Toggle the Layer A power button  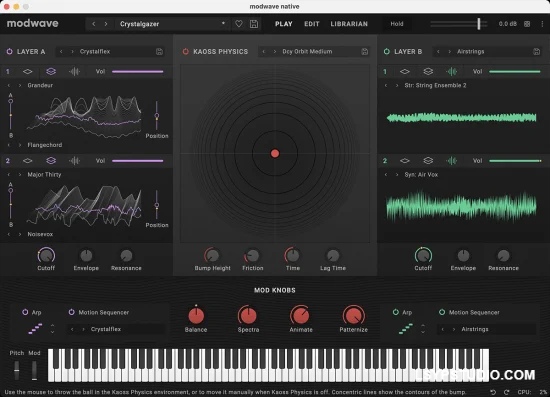[x=9, y=52]
